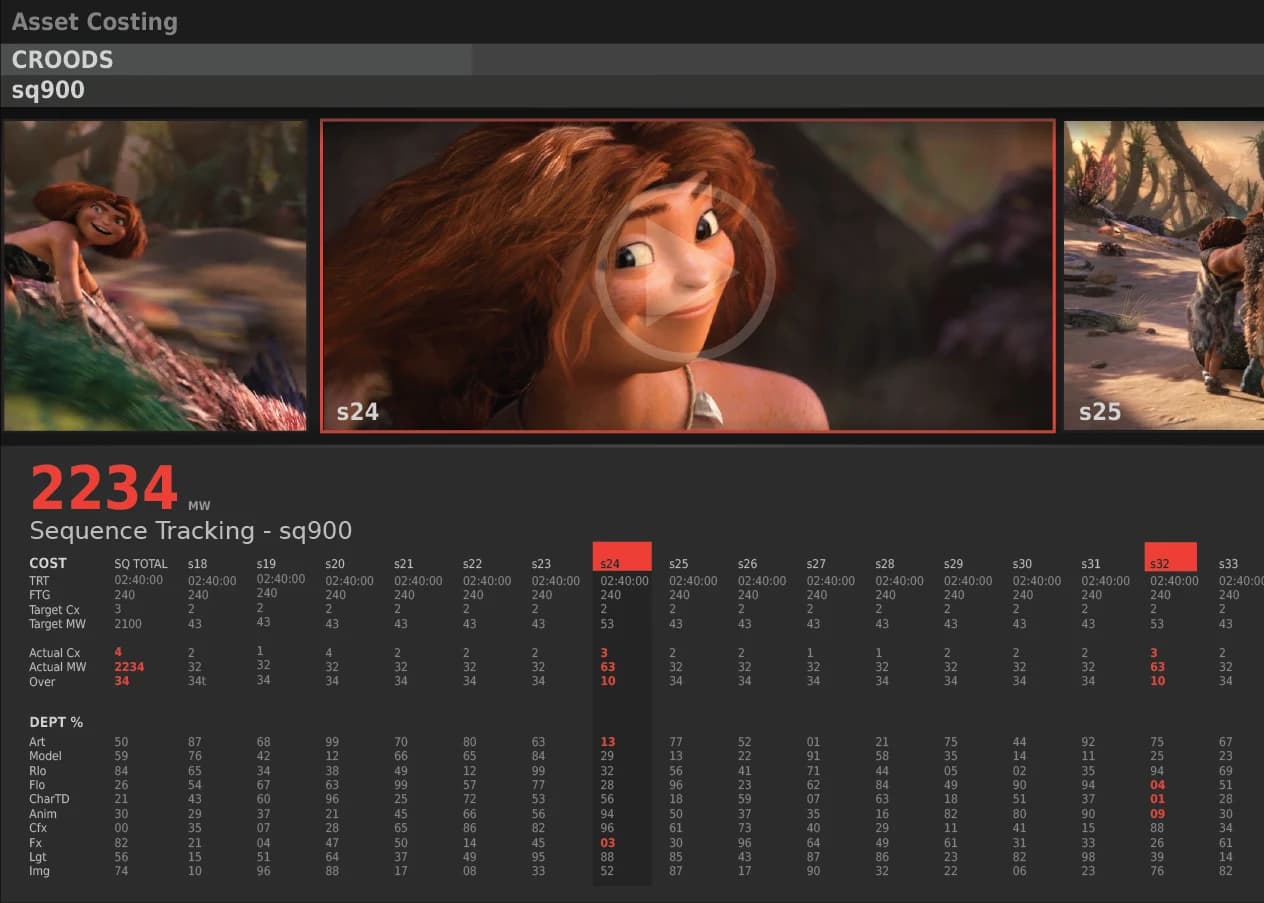Viewport: 1264px width, 903px height.
Task: Select the s20 column header
Action: coord(335,564)
